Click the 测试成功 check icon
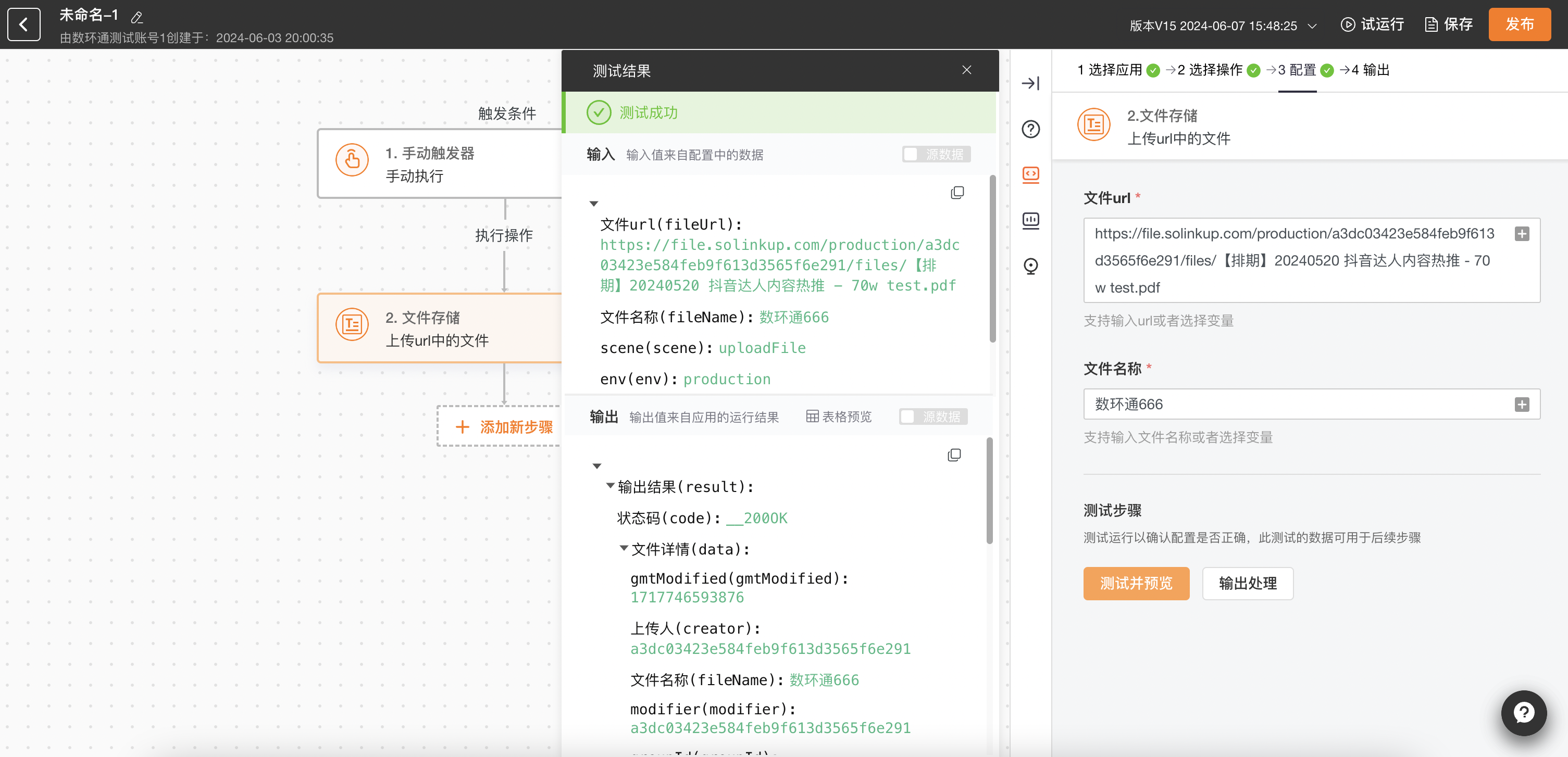1568x757 pixels. [599, 112]
